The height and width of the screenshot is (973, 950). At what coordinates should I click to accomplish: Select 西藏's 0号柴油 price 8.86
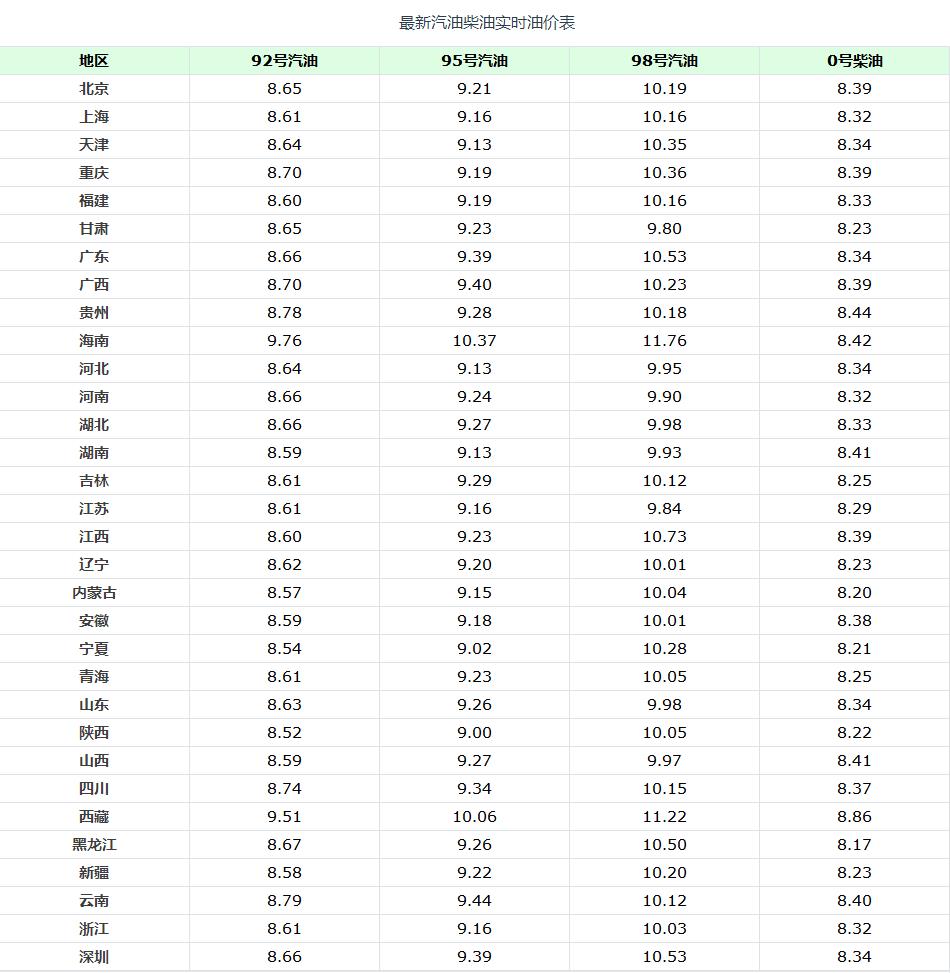[854, 817]
